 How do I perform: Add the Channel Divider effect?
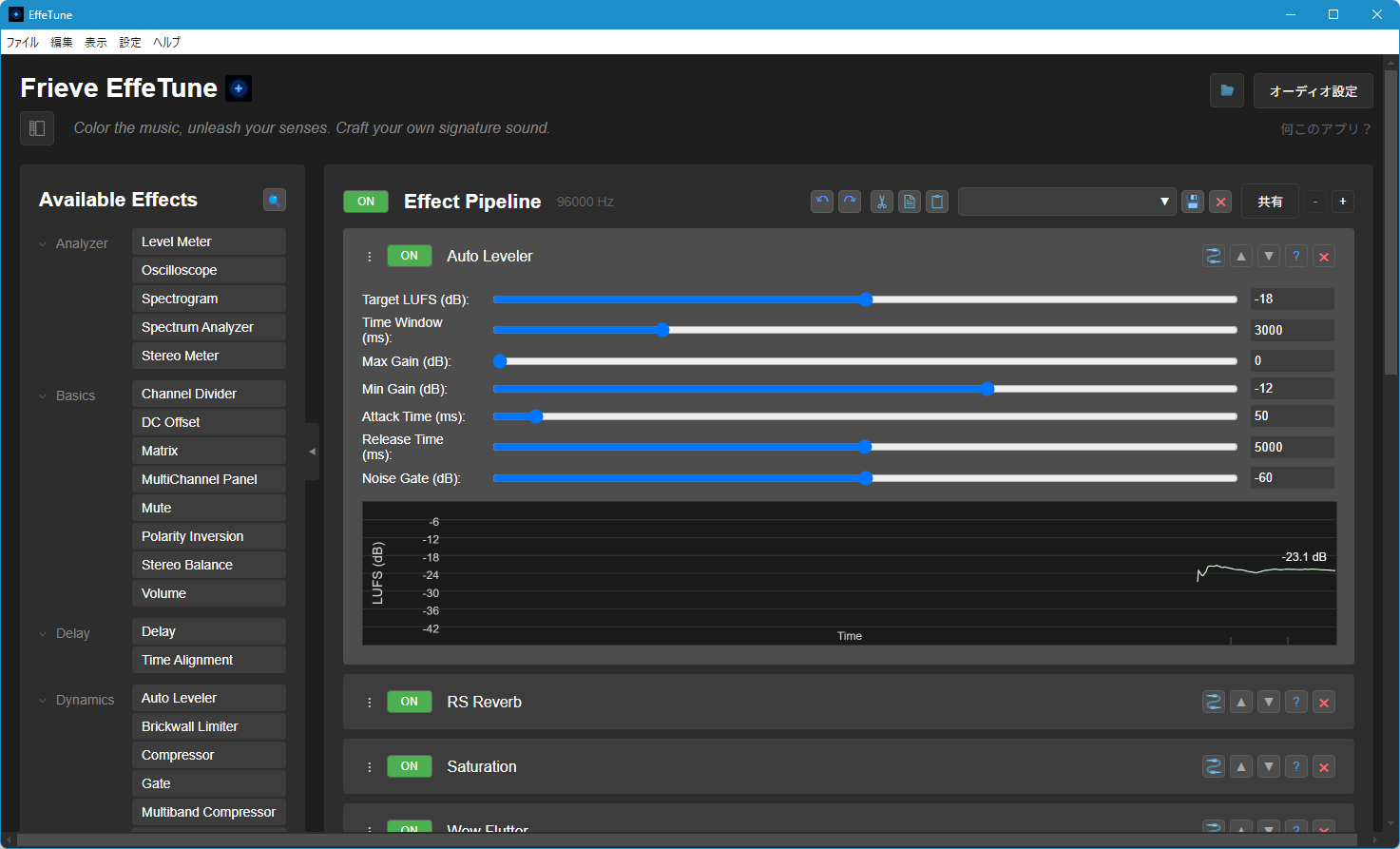coord(209,394)
